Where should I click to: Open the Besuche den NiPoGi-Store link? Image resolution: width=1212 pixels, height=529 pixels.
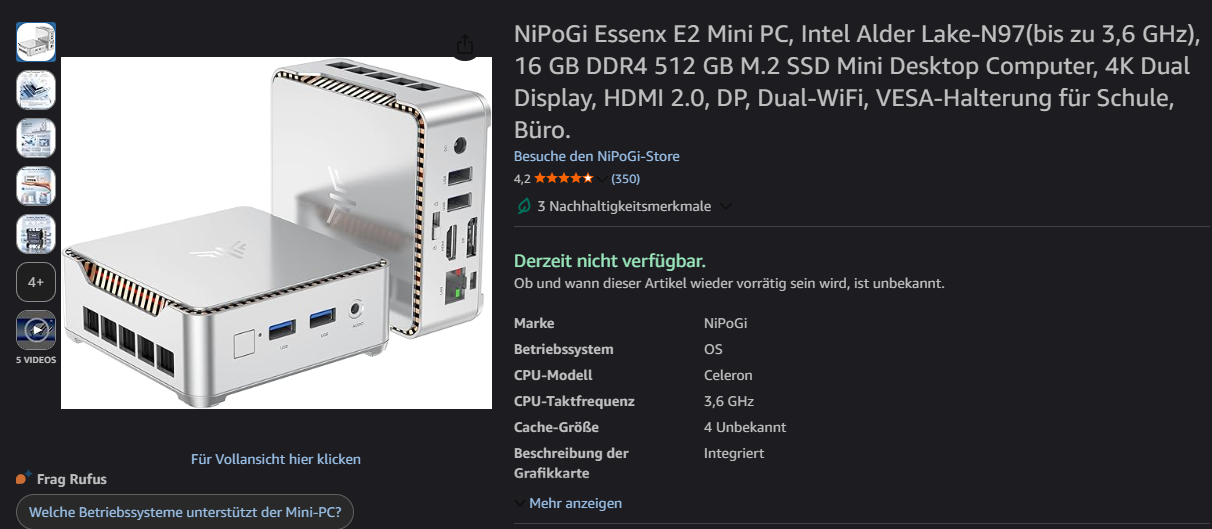[x=597, y=156]
